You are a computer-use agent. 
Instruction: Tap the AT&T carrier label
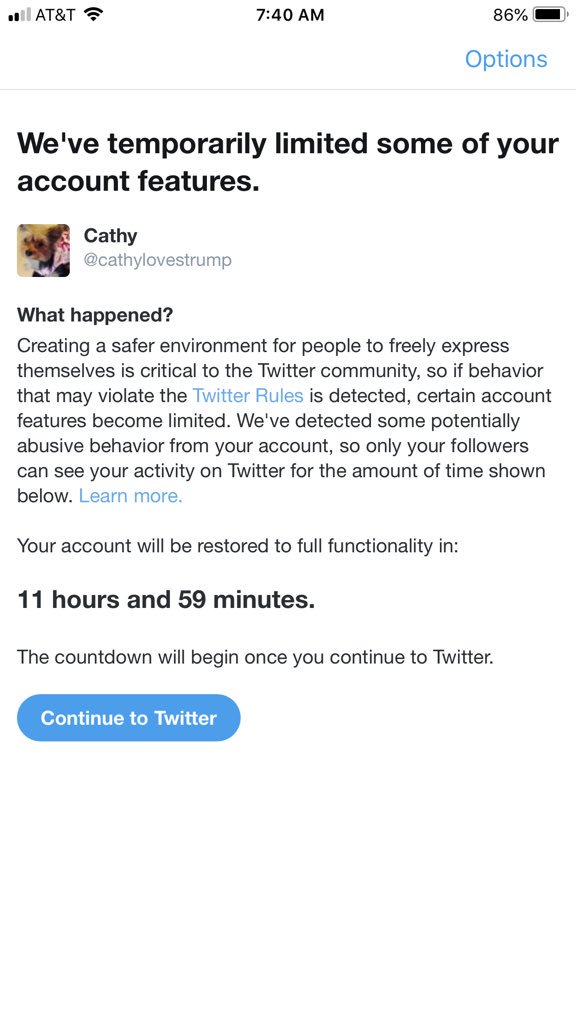point(55,14)
